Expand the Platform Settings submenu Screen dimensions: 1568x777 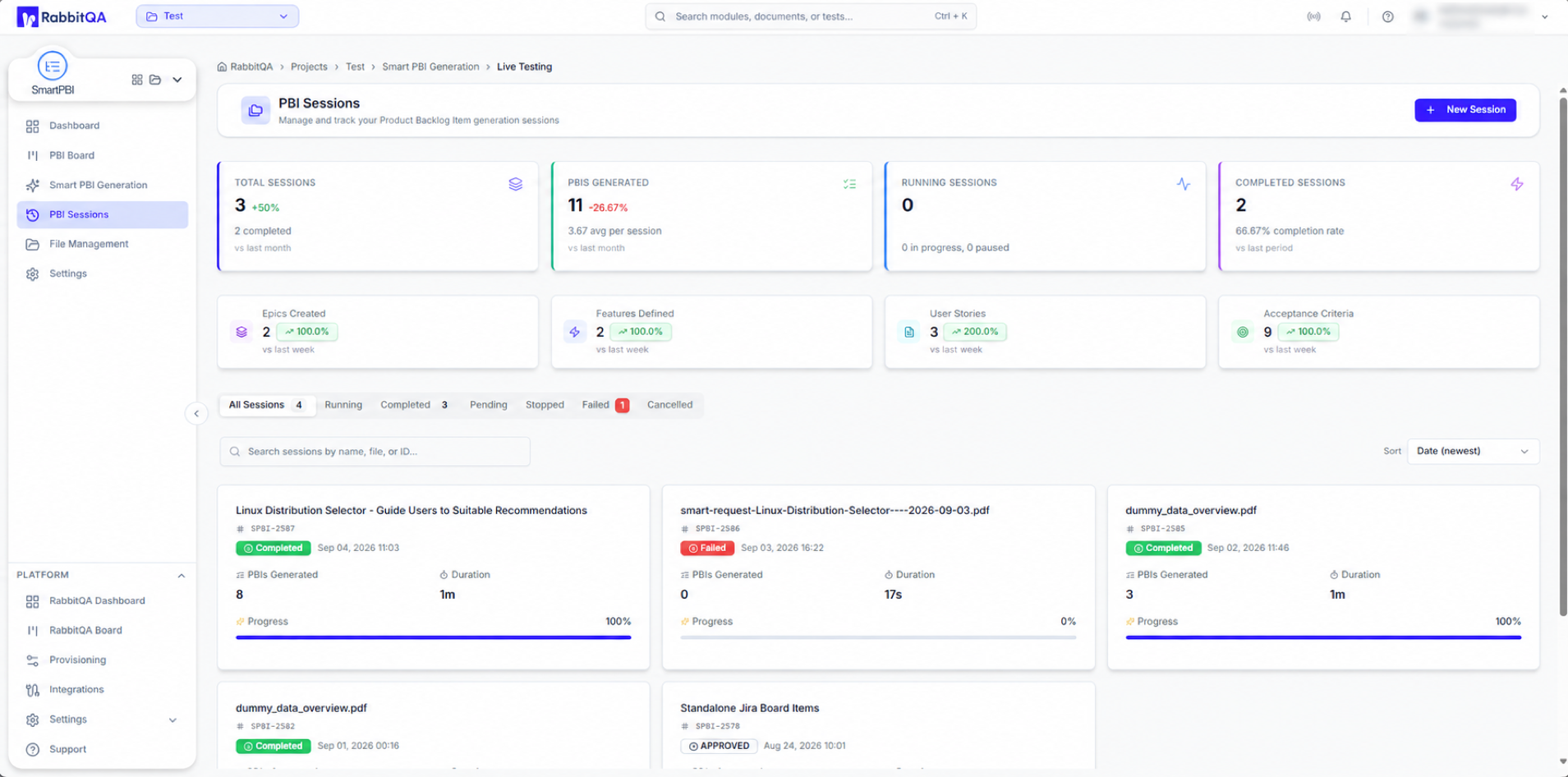172,720
